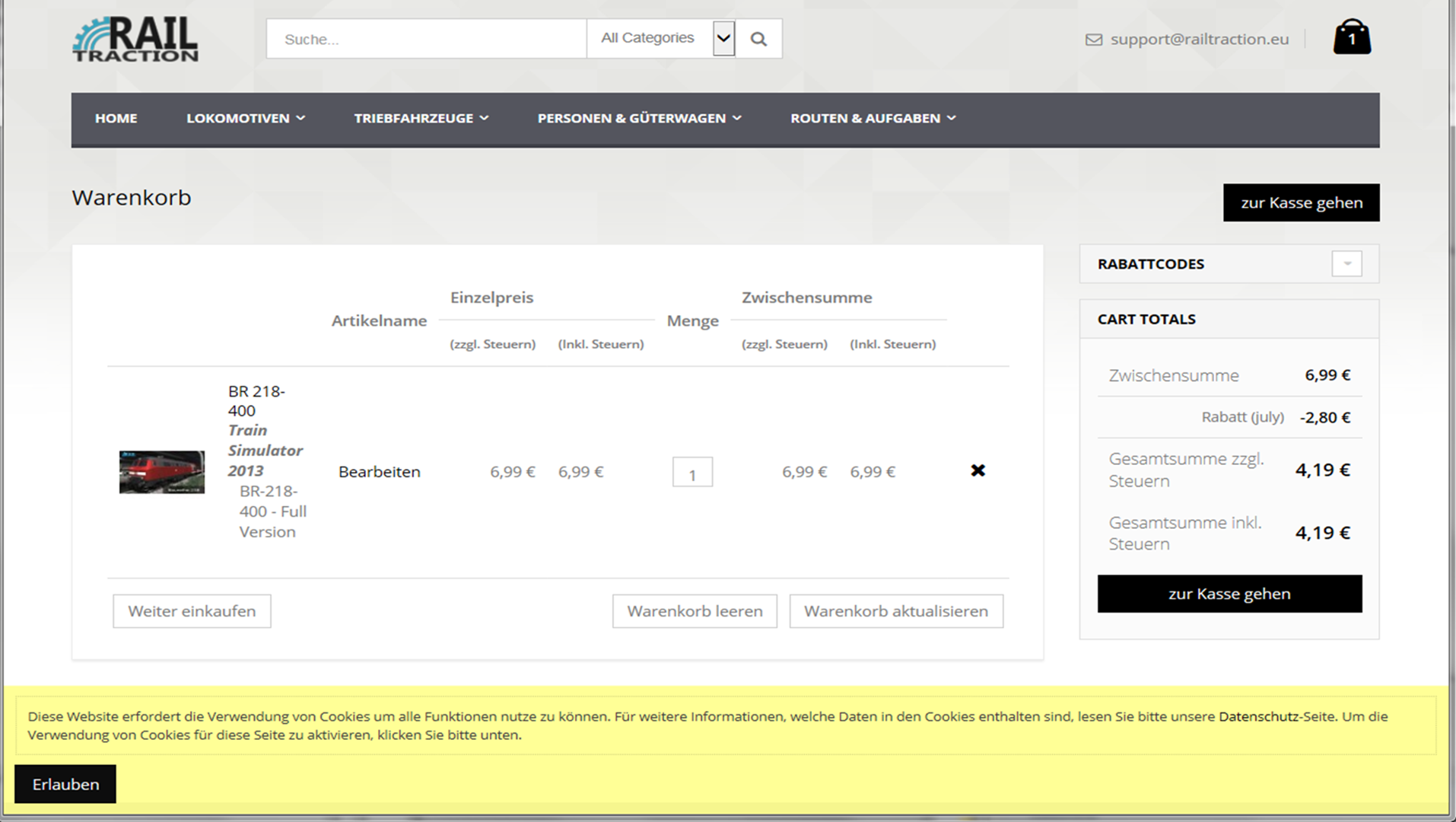This screenshot has height=822, width=1456.
Task: Click the CART TOTALS heading
Action: tap(1146, 319)
